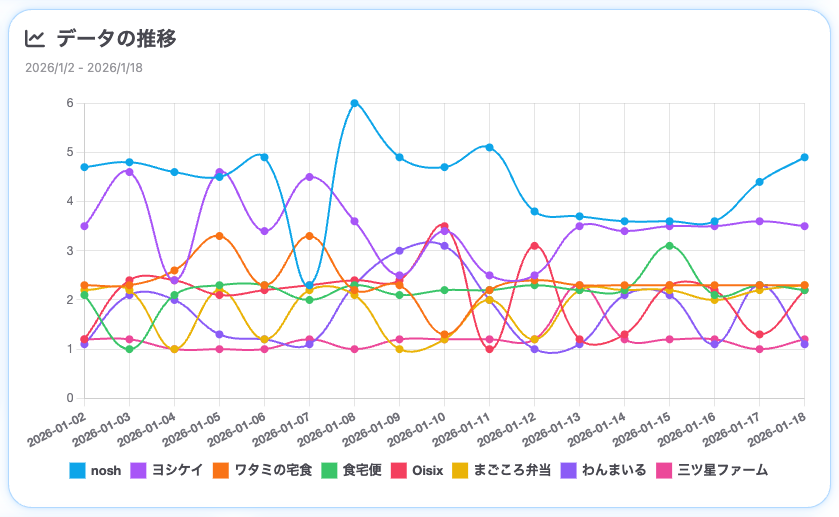Click the nosh peak point at value 6
839x517 pixels.
[355, 103]
